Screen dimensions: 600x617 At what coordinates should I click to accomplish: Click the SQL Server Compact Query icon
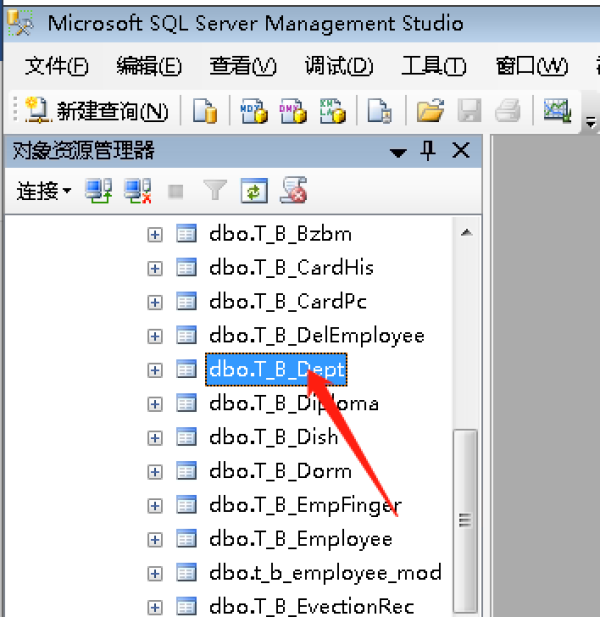pos(379,111)
